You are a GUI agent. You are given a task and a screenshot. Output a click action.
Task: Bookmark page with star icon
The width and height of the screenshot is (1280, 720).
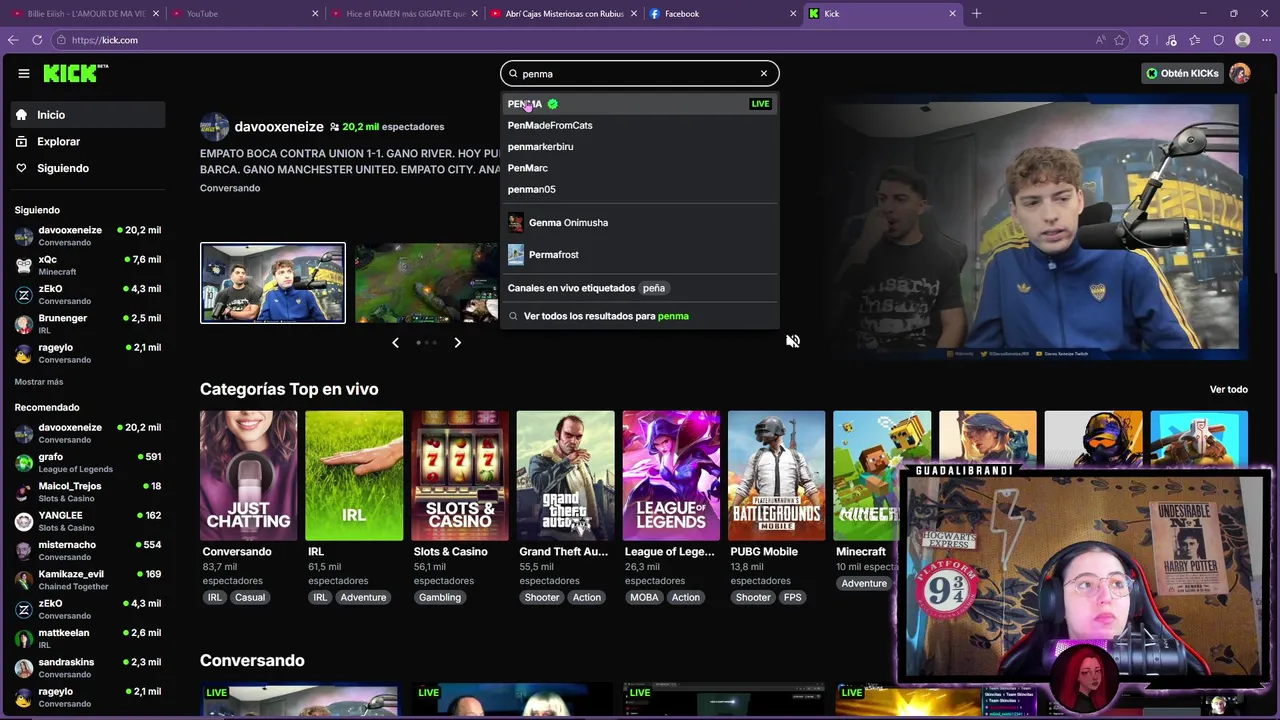(x=1119, y=40)
